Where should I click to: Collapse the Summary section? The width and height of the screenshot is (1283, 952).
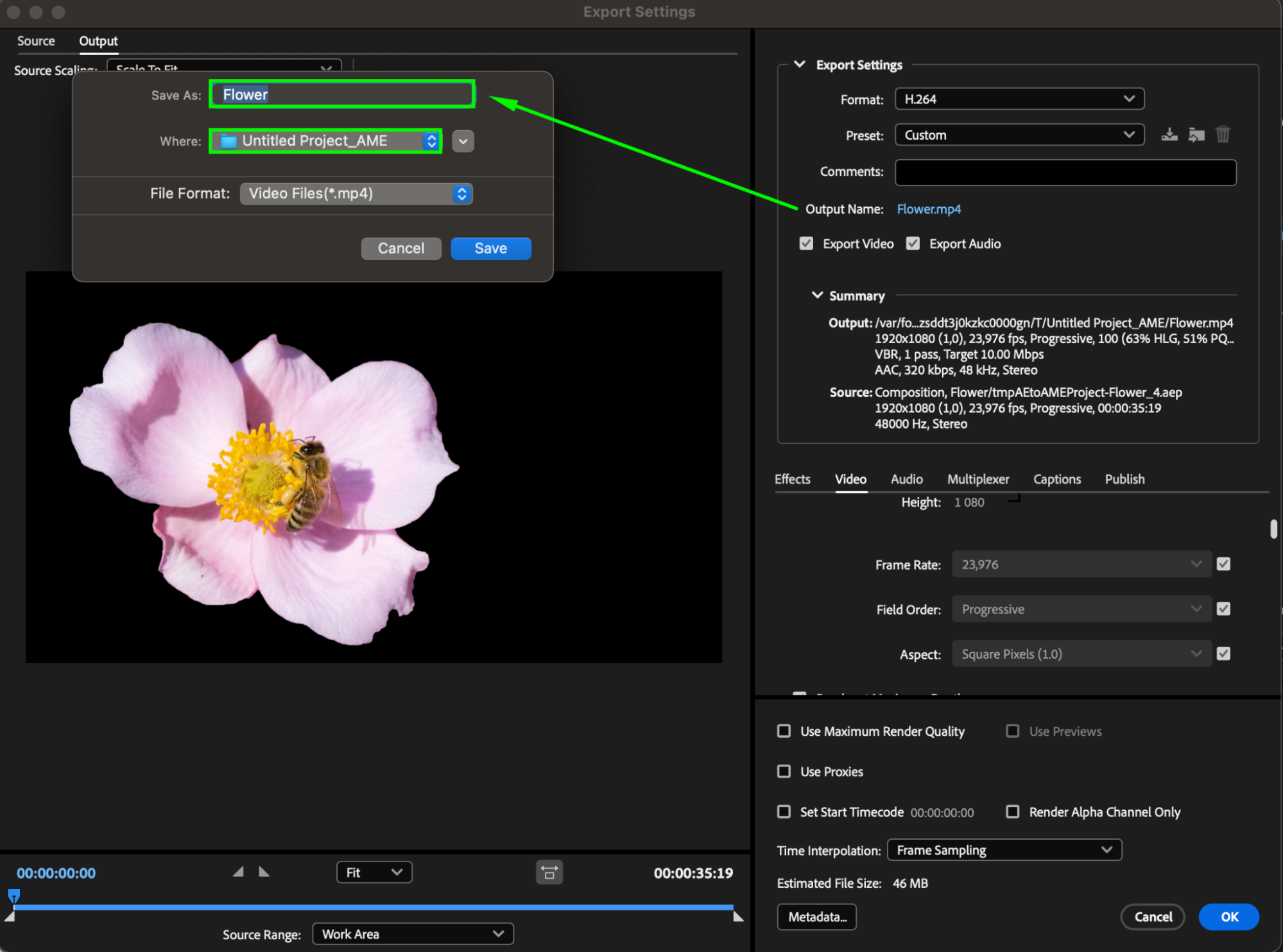(817, 296)
